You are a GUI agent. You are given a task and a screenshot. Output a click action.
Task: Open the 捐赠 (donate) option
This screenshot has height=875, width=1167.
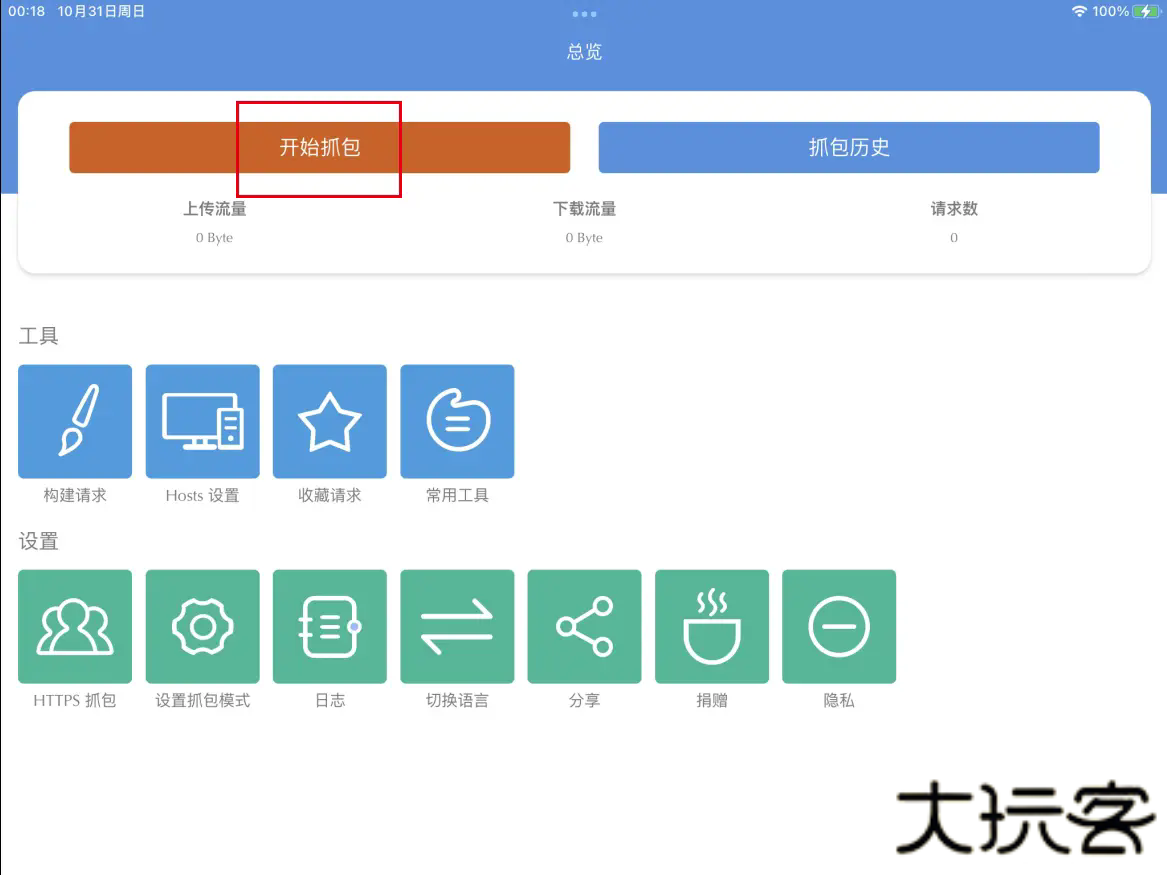click(711, 626)
